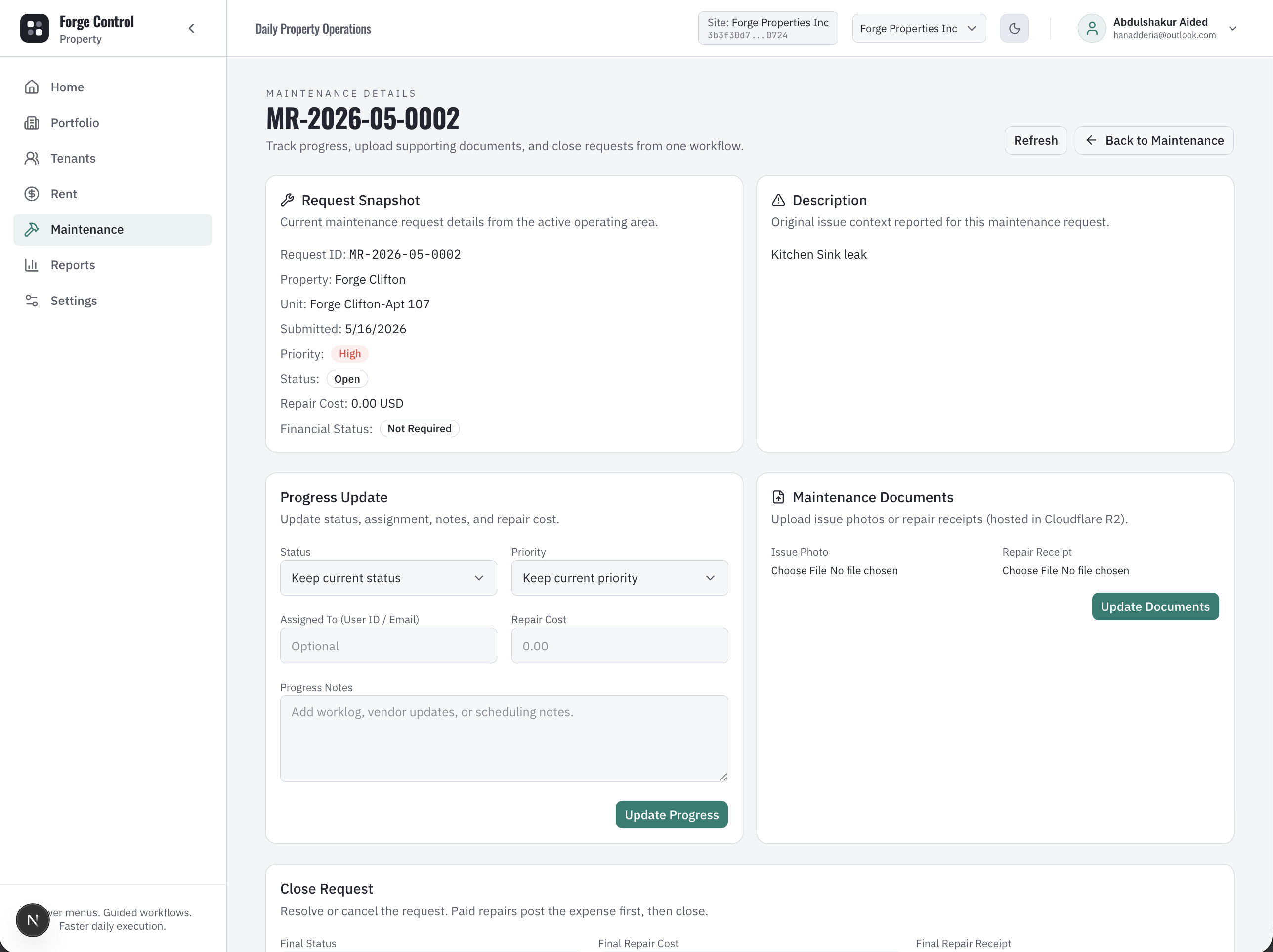Click Repair Cost value 0.00 USD
Viewport: 1273px width, 952px height.
click(x=377, y=403)
